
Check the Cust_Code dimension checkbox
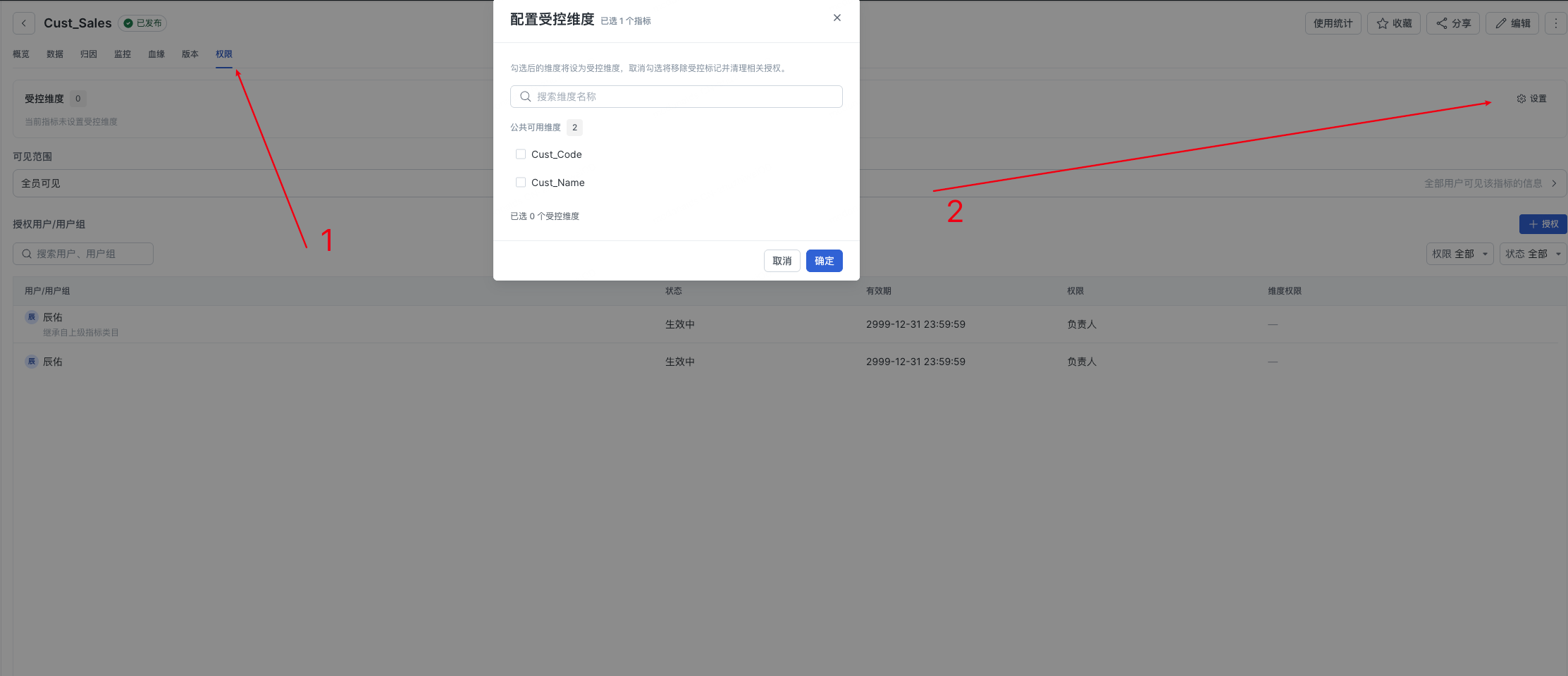[521, 154]
